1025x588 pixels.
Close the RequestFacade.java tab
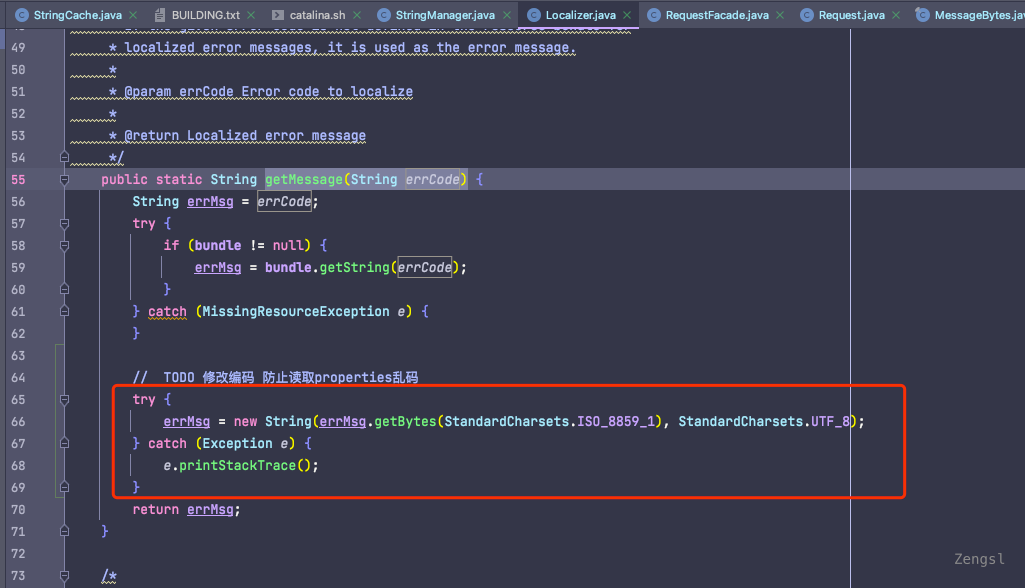781,16
